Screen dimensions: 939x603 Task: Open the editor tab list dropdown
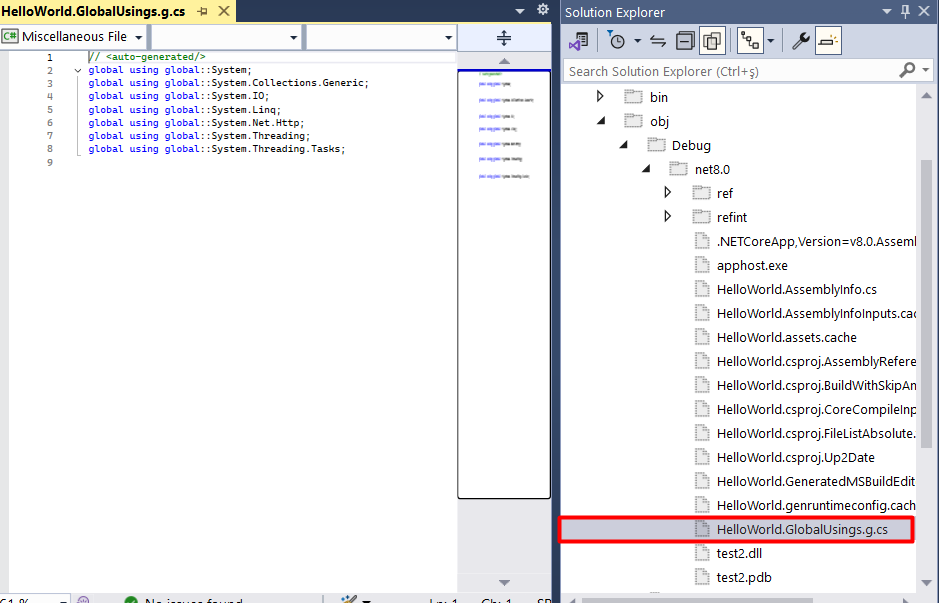click(520, 11)
